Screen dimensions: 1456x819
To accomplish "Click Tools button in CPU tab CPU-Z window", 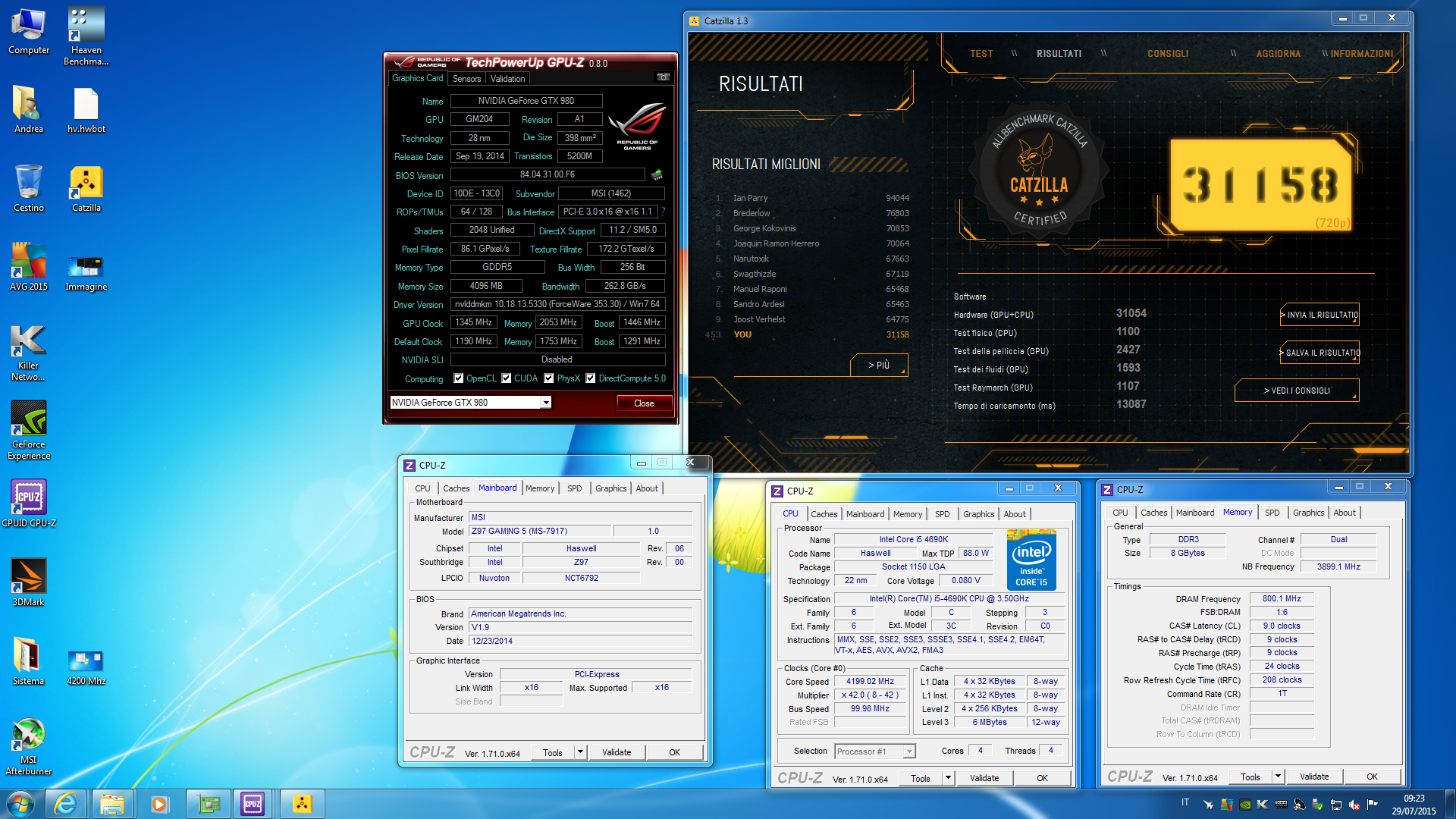I will (921, 777).
